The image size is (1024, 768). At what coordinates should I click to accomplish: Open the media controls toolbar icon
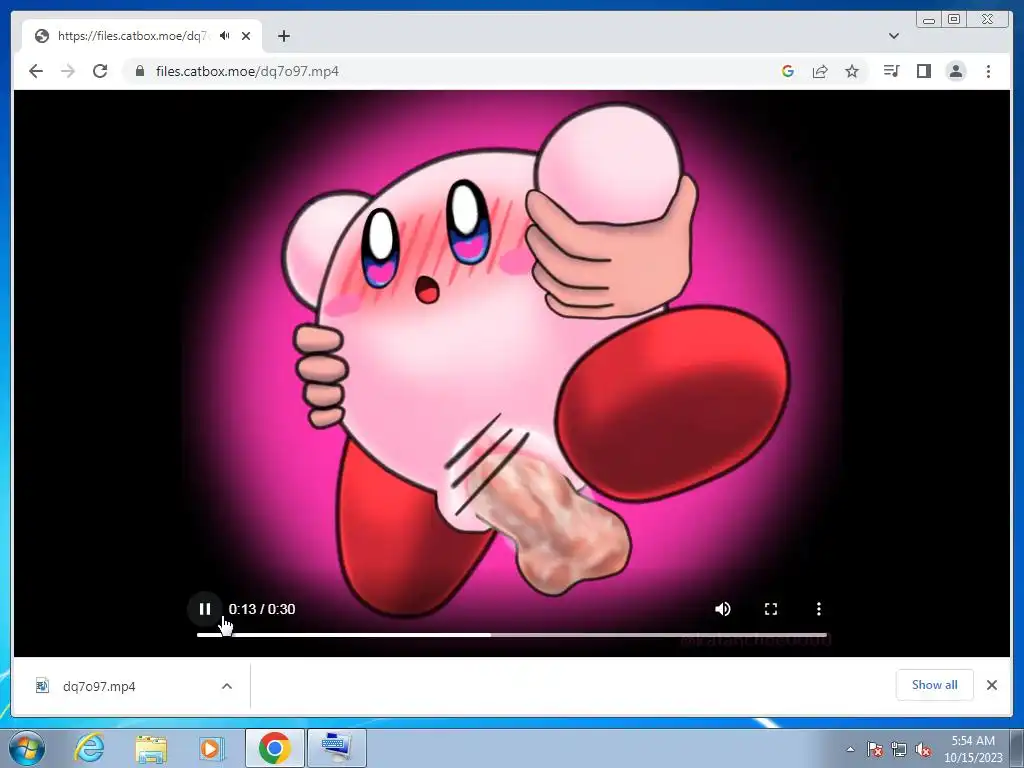tap(891, 71)
